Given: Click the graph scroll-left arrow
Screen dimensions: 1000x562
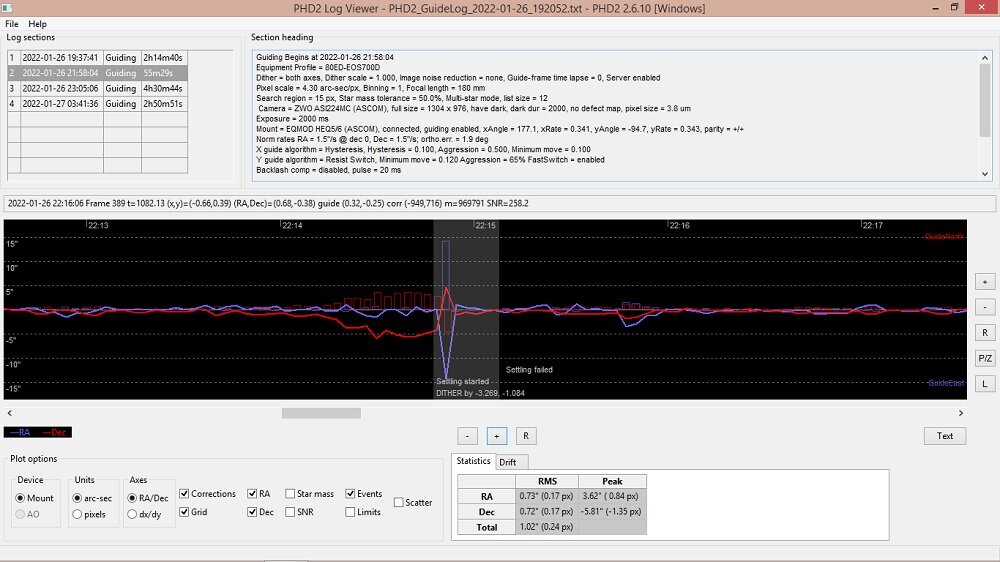Looking at the screenshot, I should click(10, 413).
